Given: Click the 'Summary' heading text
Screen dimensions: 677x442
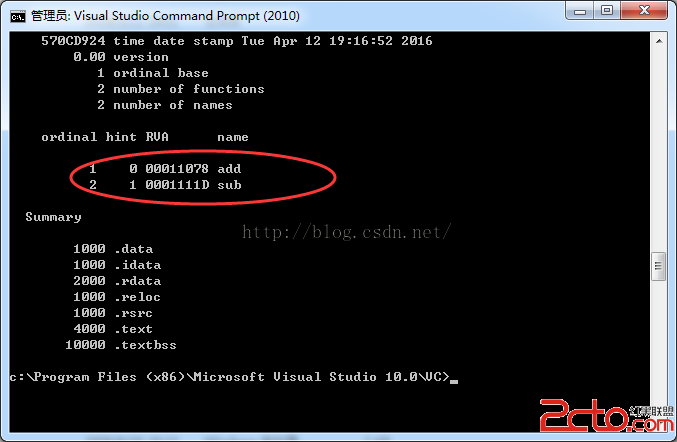Looking at the screenshot, I should coord(53,217).
